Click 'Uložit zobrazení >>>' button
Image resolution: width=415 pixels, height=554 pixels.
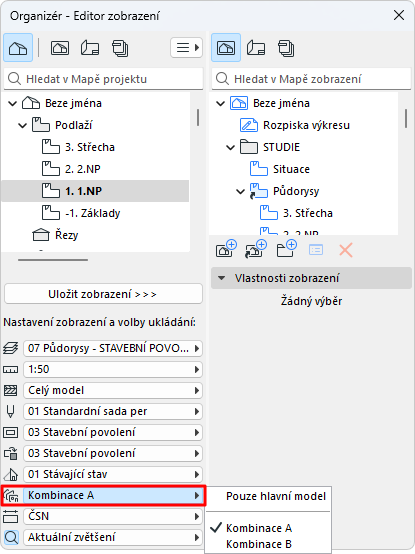coord(103,294)
